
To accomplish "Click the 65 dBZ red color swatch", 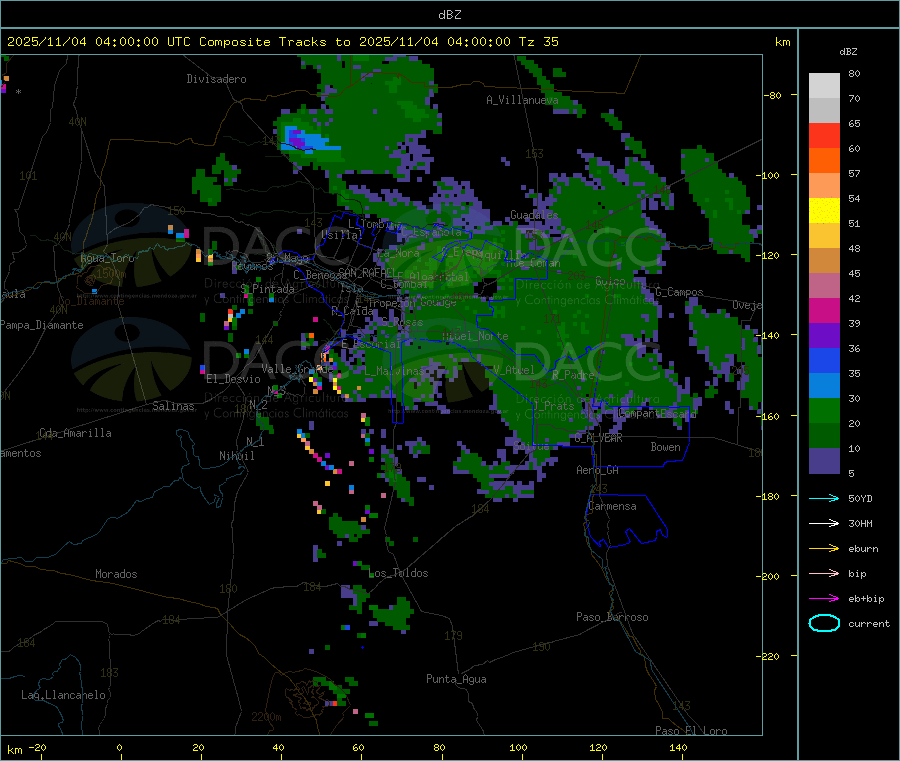I will point(824,135).
